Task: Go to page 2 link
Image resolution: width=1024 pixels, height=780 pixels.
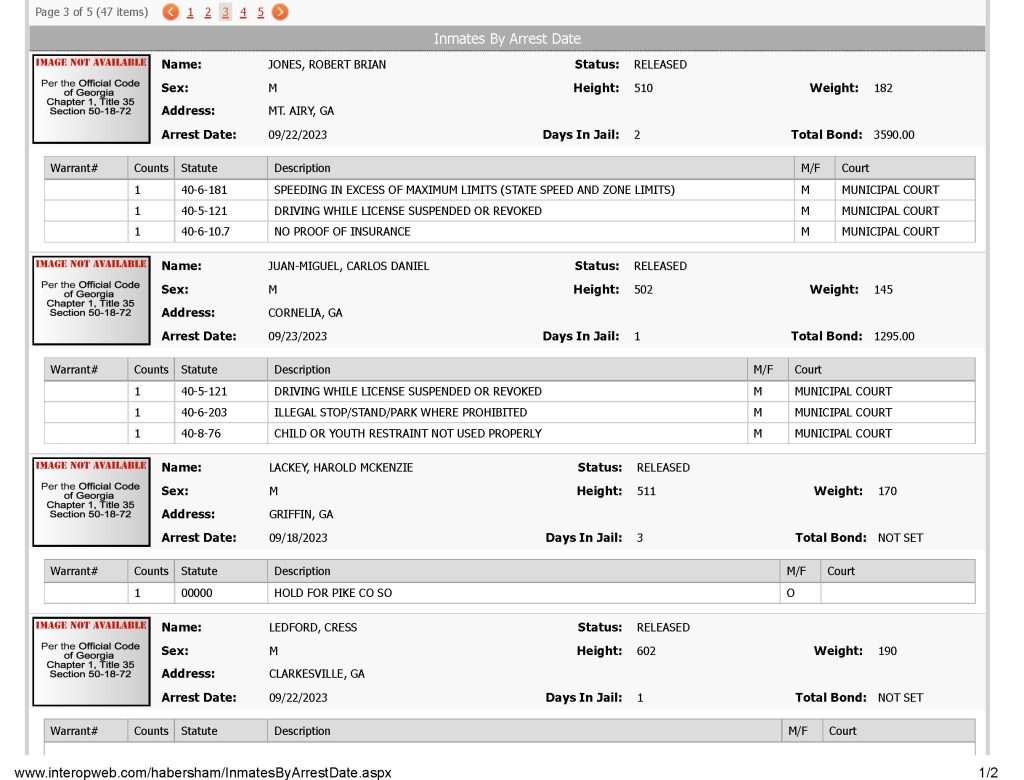Action: tap(208, 12)
